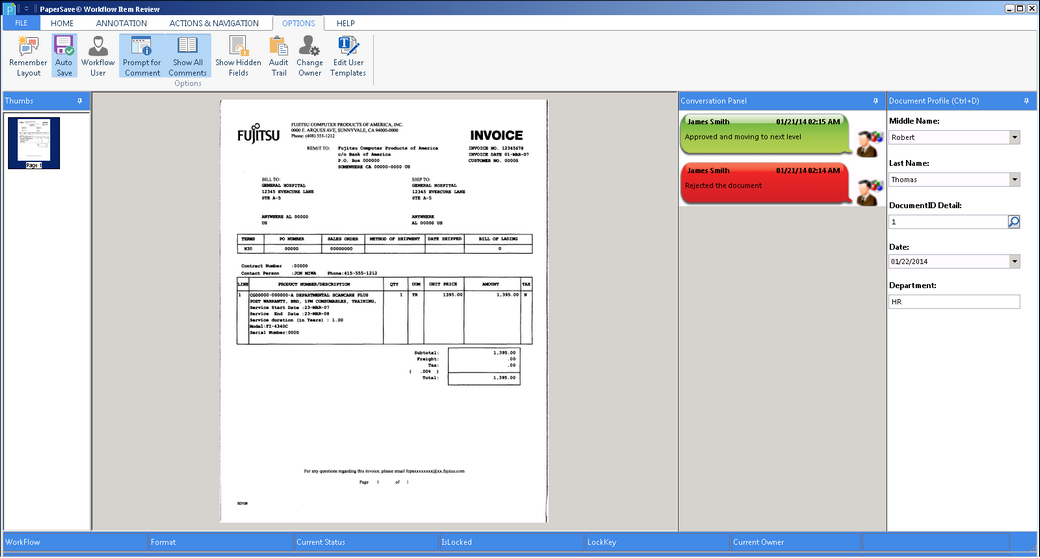Image resolution: width=1040 pixels, height=558 pixels.
Task: Select the Page 1 thumbnail
Action: click(34, 142)
